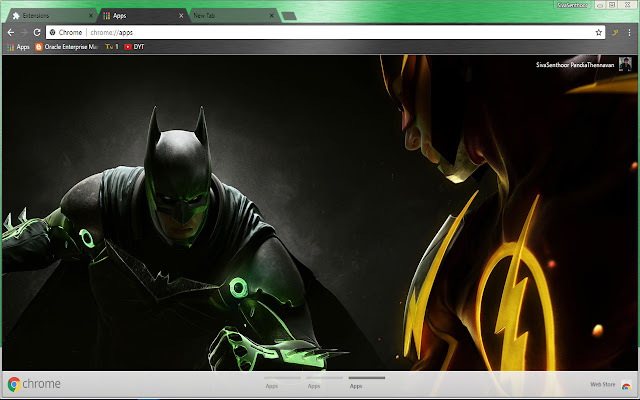Image resolution: width=640 pixels, height=400 pixels.
Task: Switch to the second Apps page indicator
Action: click(x=324, y=382)
